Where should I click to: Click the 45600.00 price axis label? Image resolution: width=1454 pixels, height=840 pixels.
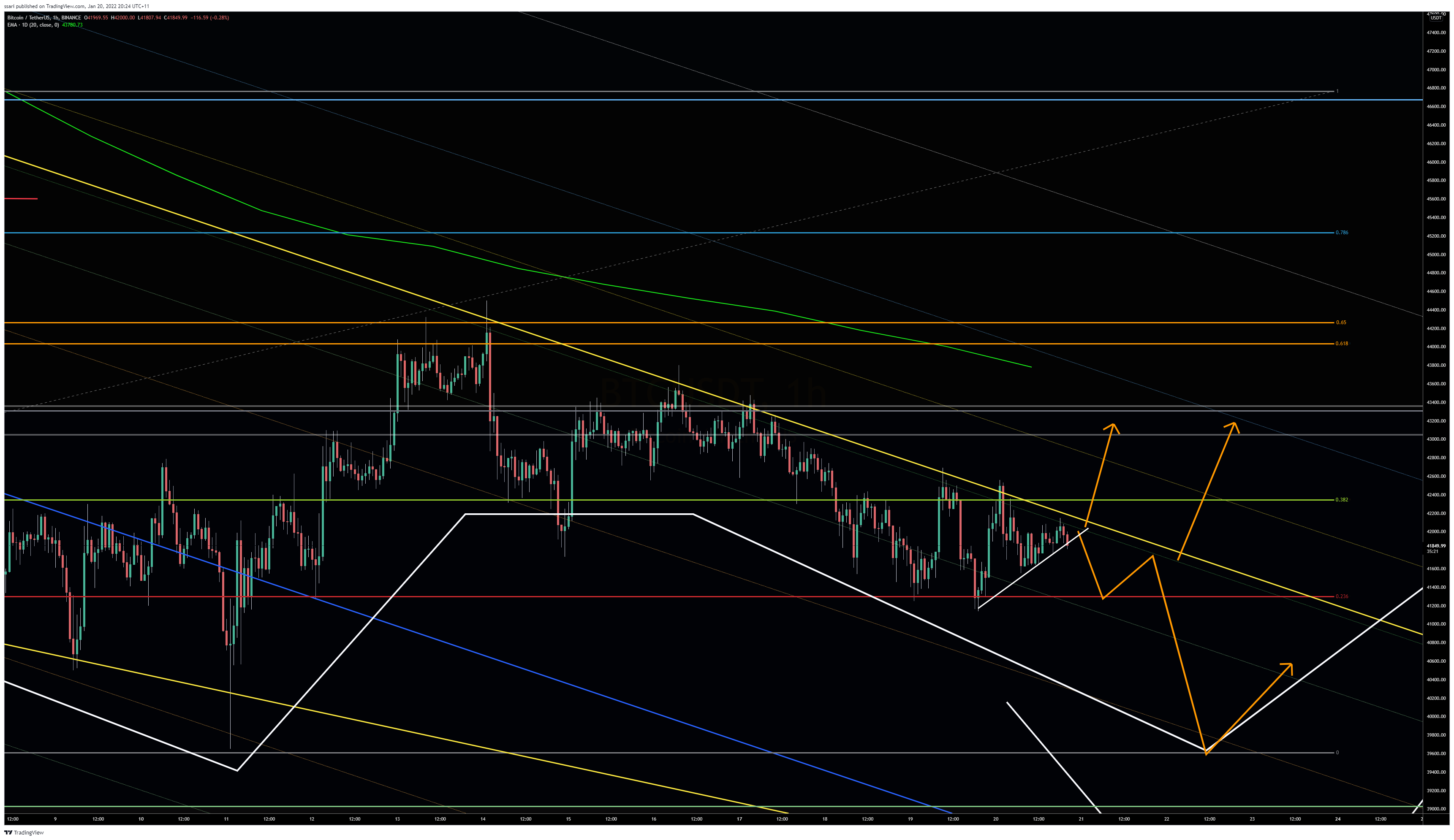pyautogui.click(x=1436, y=199)
